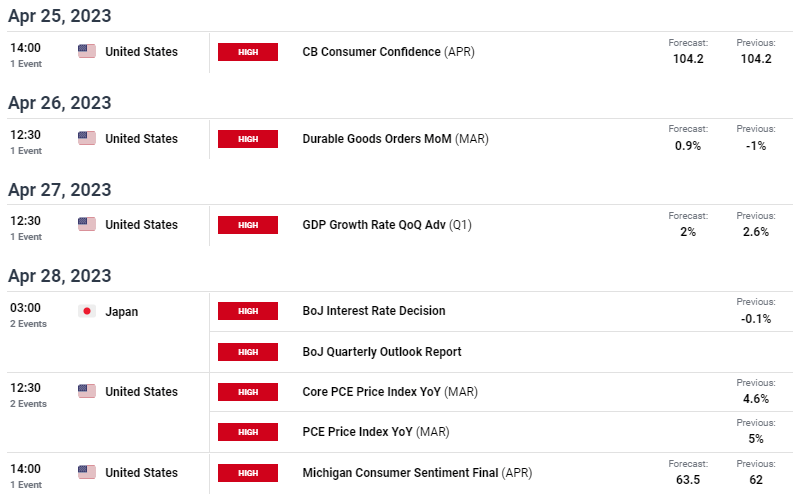Click US flag on Michigan Sentiment row
Screen dimensions: 793x500
[87, 472]
